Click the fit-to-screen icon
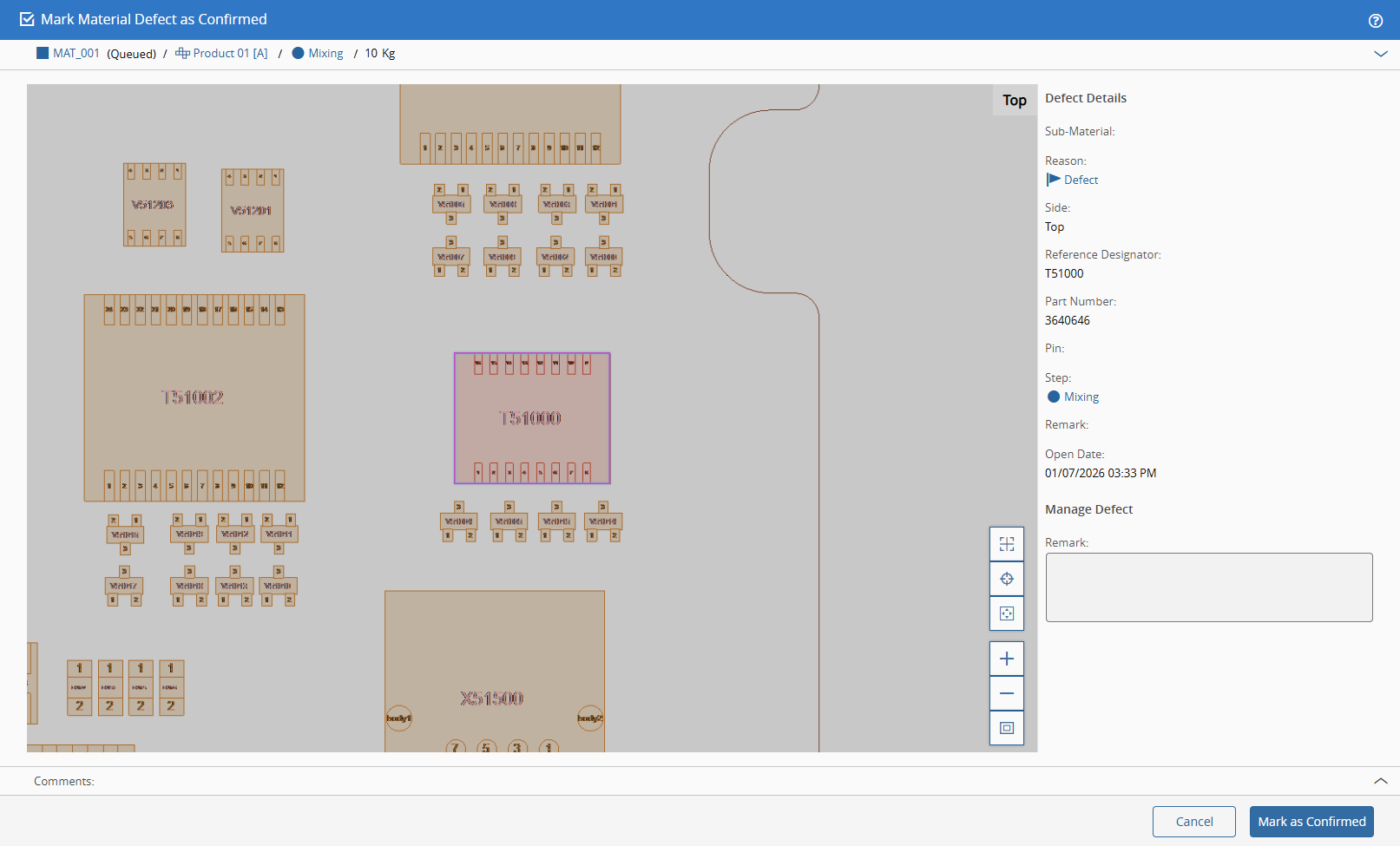 1006,728
